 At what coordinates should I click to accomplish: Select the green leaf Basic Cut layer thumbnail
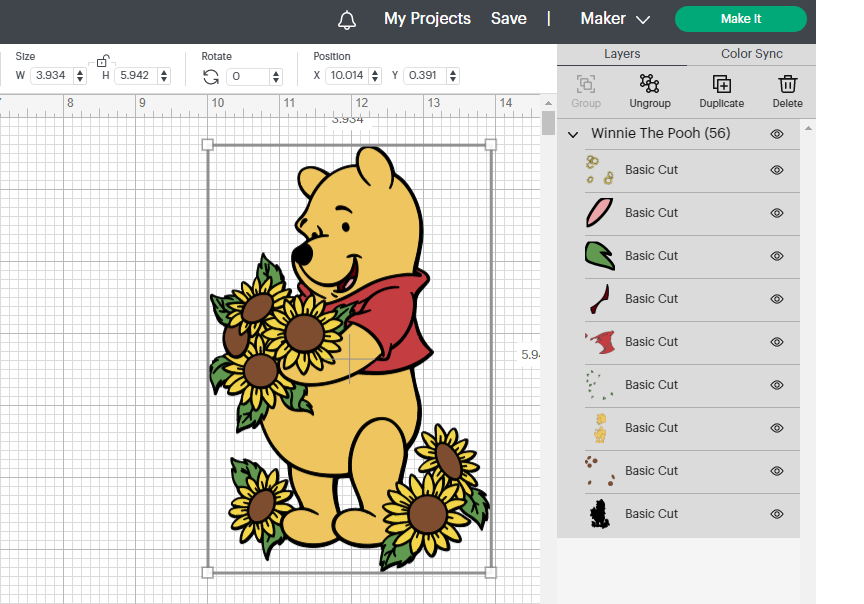pyautogui.click(x=600, y=256)
